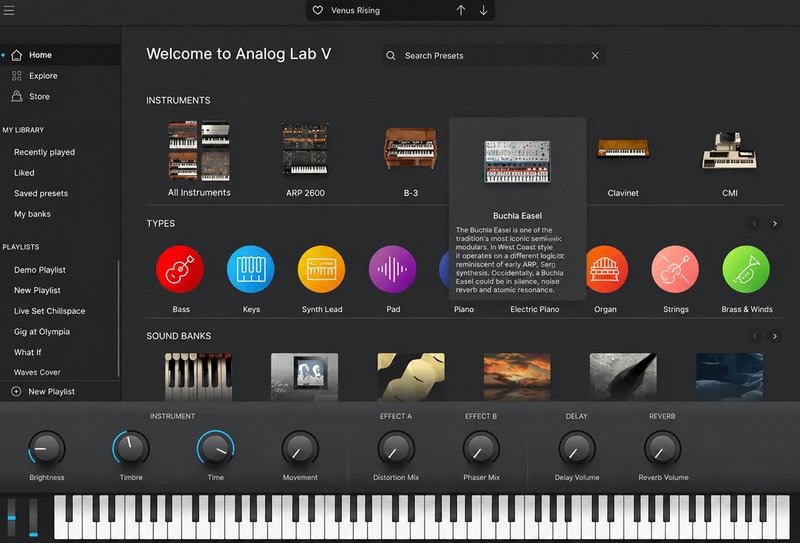Viewport: 800px width, 543px height.
Task: Open the Waves Cover playlist
Action: click(x=37, y=373)
